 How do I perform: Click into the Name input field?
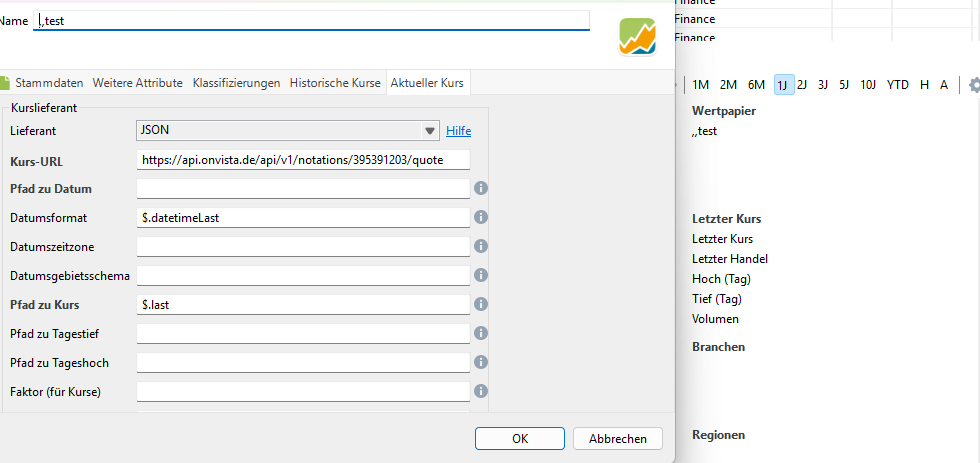click(311, 21)
